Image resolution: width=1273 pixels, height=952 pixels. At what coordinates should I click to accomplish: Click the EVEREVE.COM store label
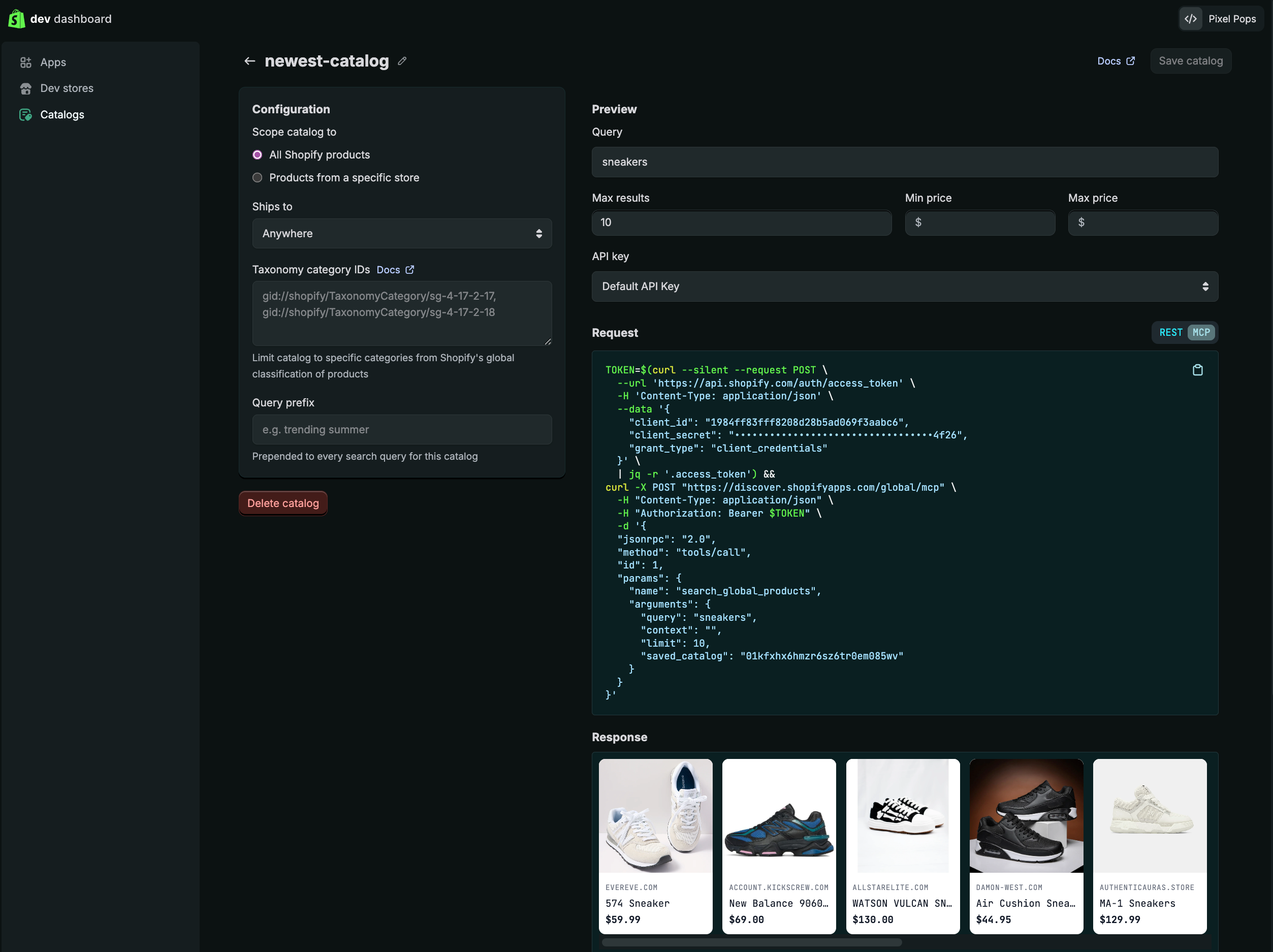[x=631, y=887]
